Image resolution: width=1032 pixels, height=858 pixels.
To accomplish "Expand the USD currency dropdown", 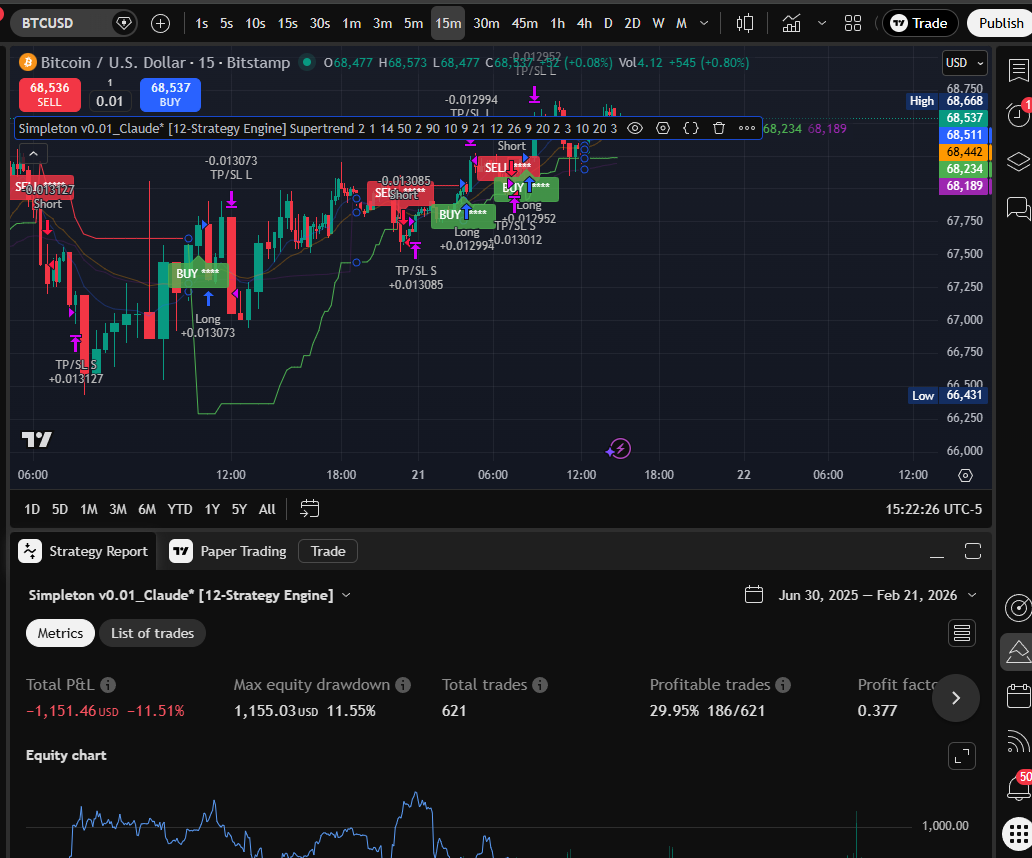I will point(965,63).
